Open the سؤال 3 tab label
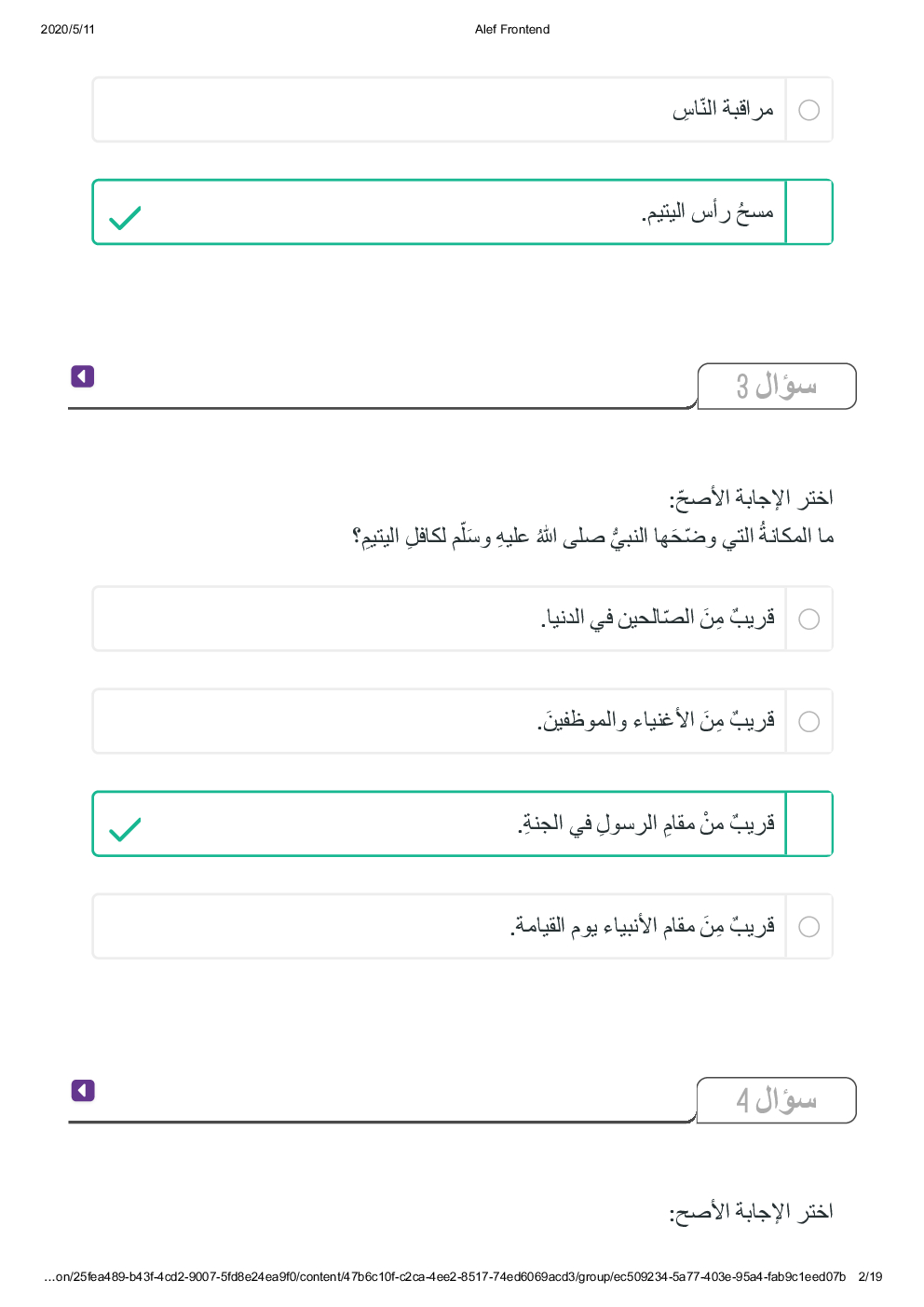Viewport: 924px width, 1307px height. [x=776, y=386]
